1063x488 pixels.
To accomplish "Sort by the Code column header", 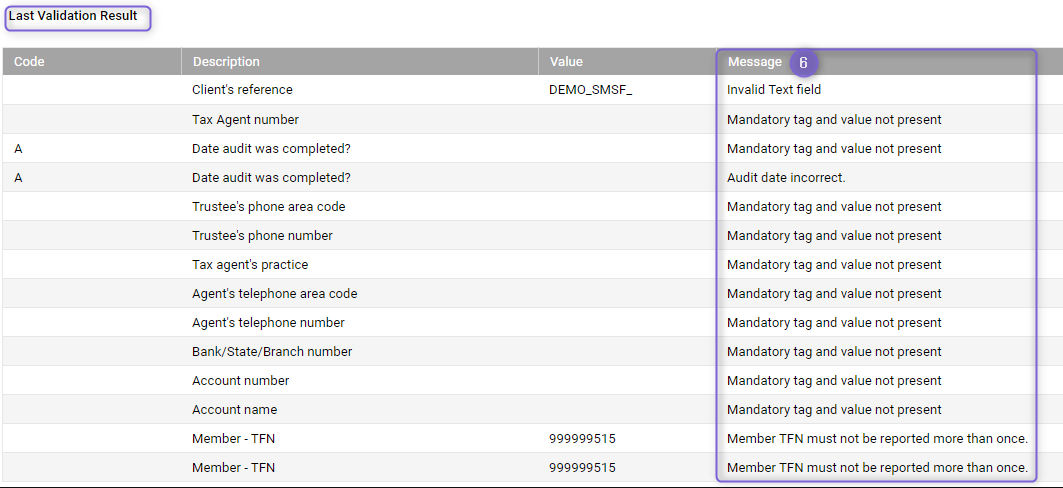I will coord(92,62).
